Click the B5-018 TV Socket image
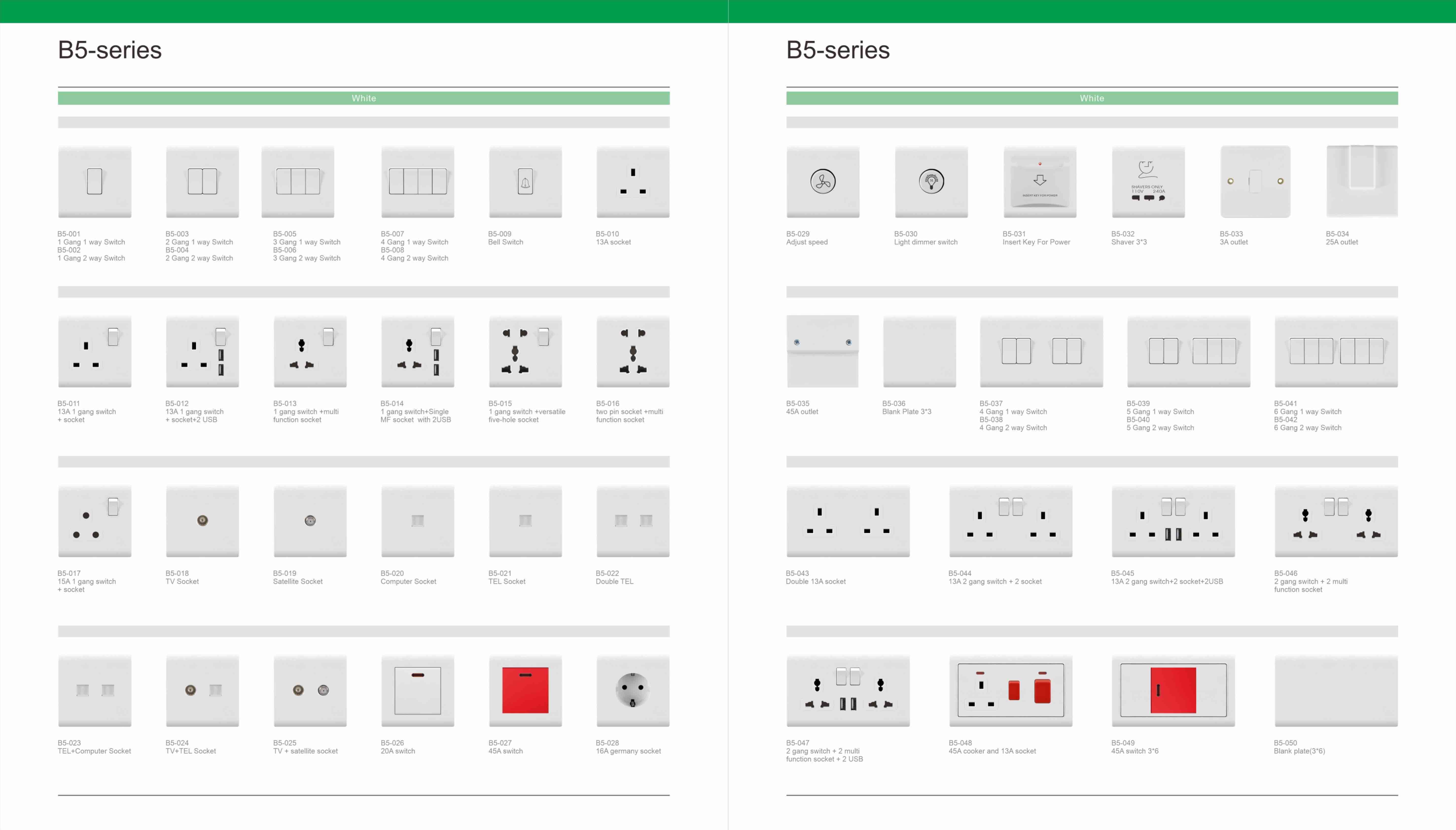The width and height of the screenshot is (1456, 830). [202, 521]
